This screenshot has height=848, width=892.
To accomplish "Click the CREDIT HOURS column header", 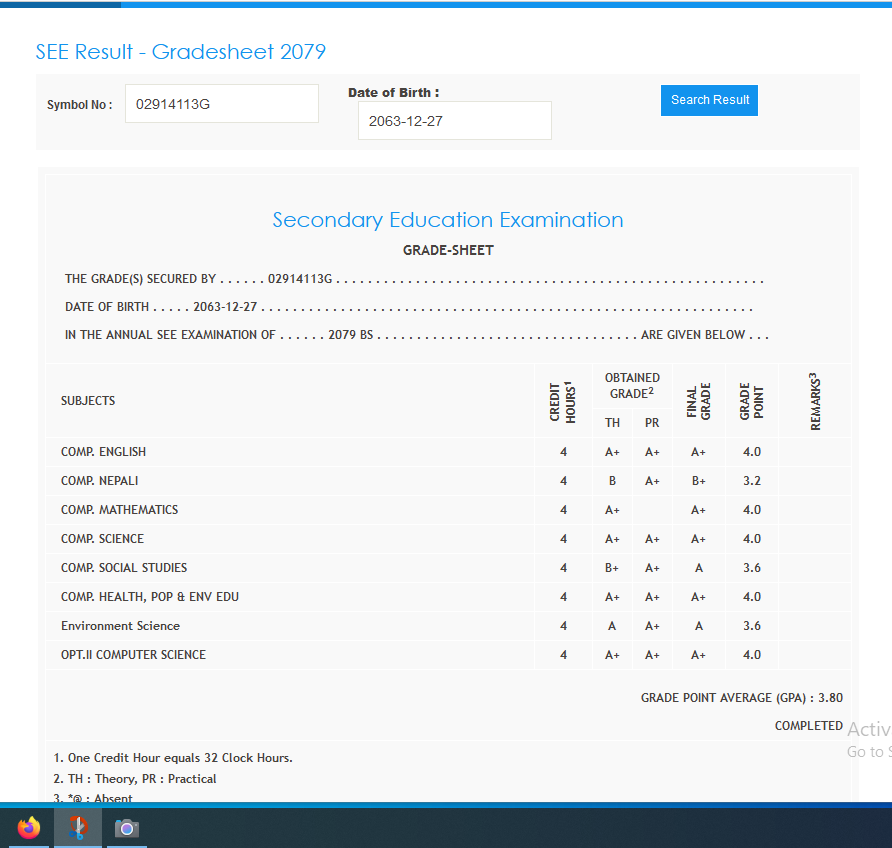I will (x=563, y=401).
